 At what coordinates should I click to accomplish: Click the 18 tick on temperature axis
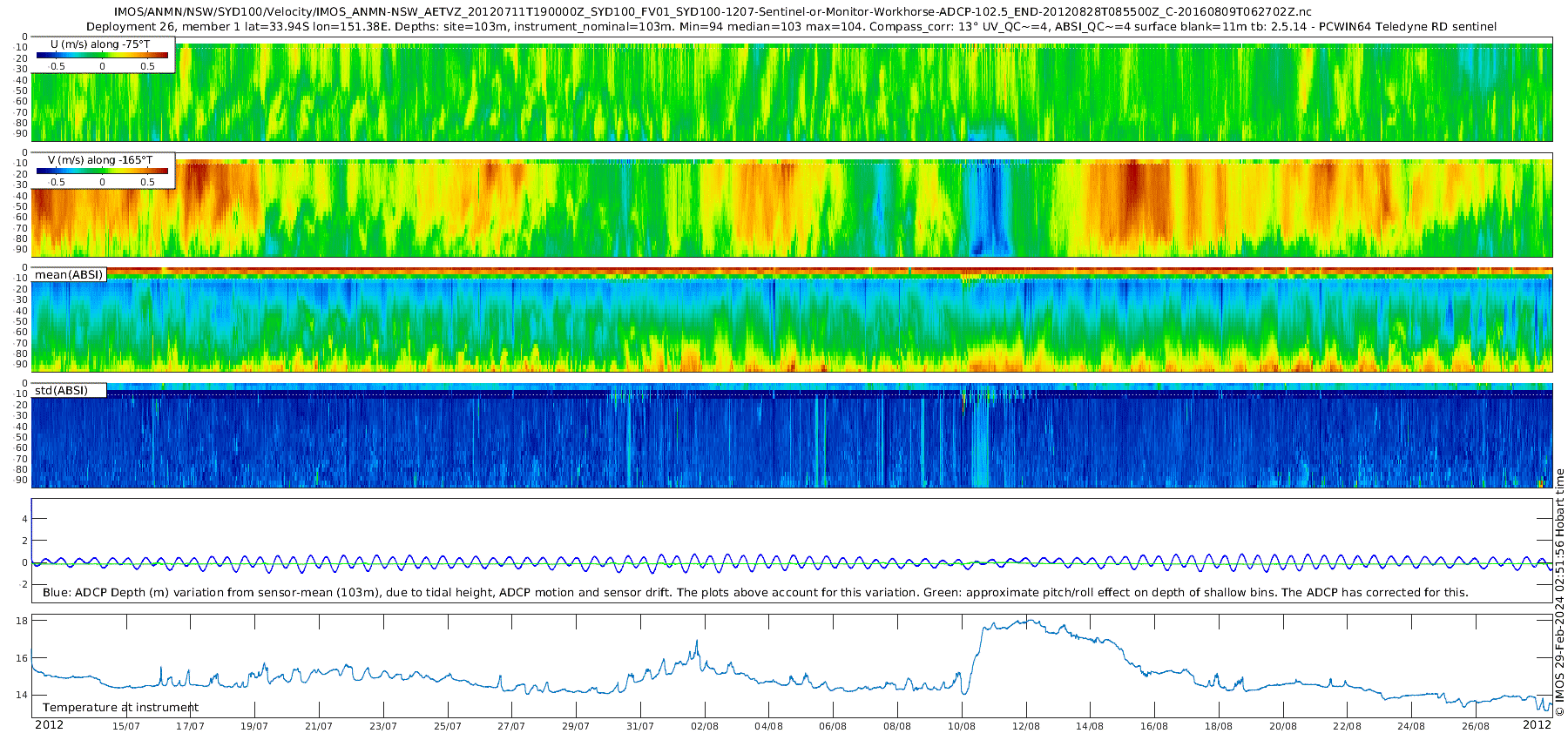(x=23, y=621)
